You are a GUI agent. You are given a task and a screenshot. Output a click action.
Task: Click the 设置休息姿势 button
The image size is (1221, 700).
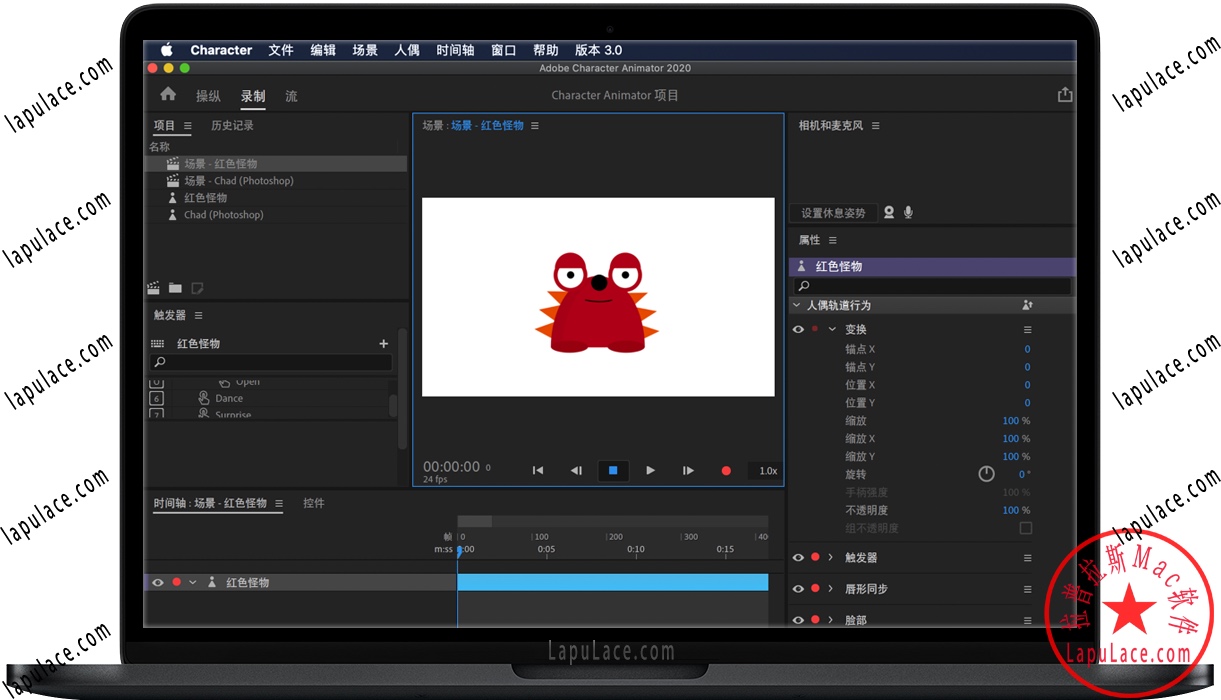click(833, 212)
